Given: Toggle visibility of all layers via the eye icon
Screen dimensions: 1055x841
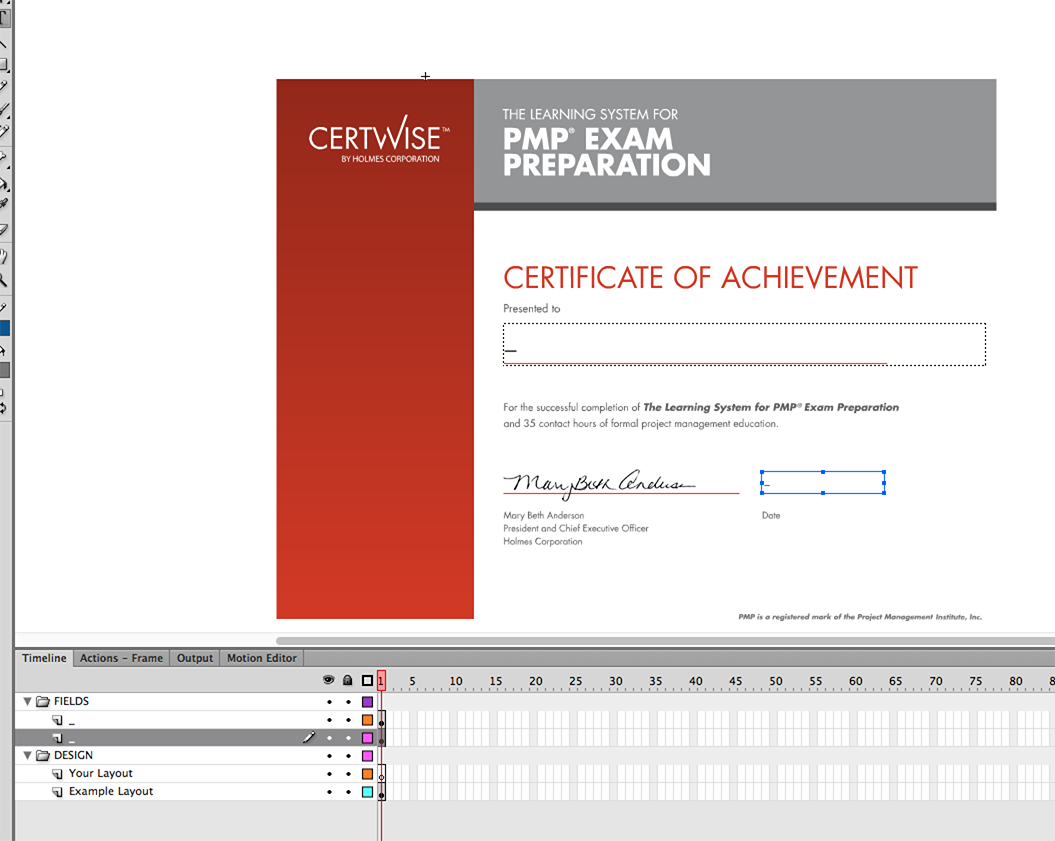Looking at the screenshot, I should [x=328, y=680].
